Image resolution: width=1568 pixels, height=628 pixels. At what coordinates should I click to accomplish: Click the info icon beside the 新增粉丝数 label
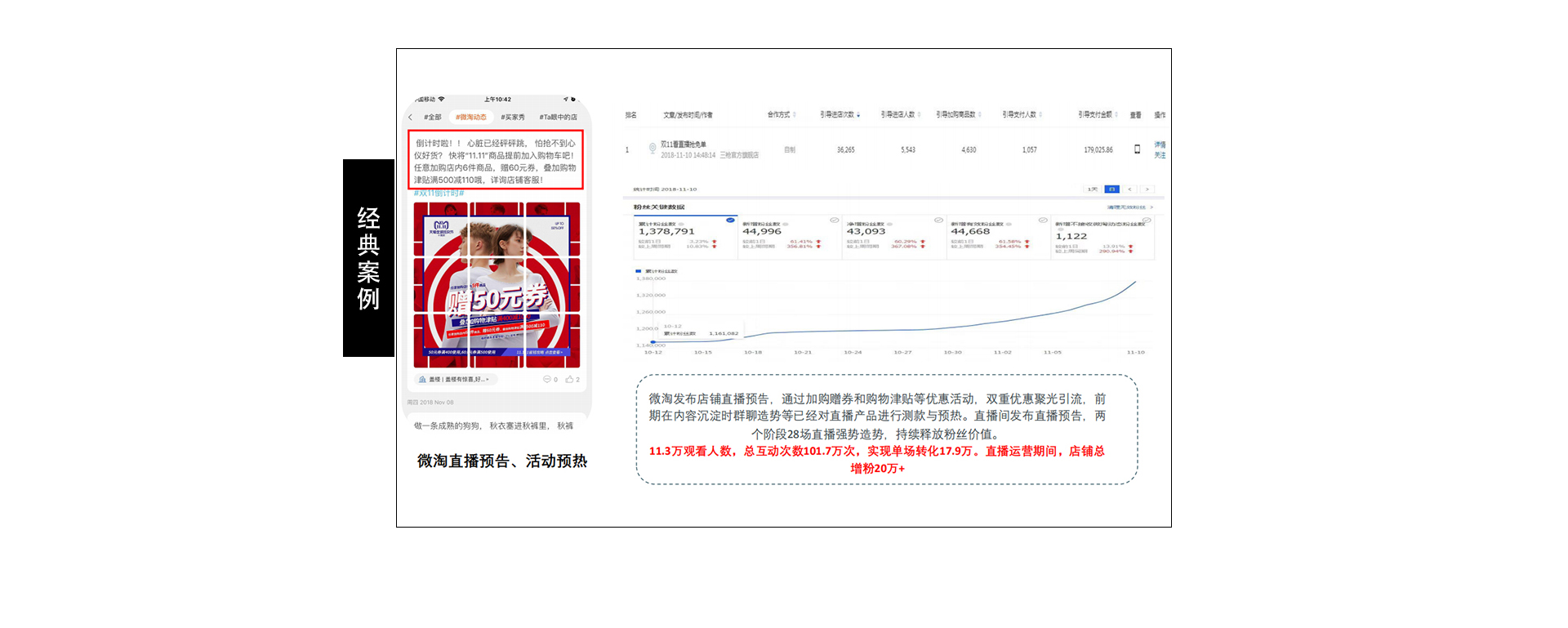(786, 224)
